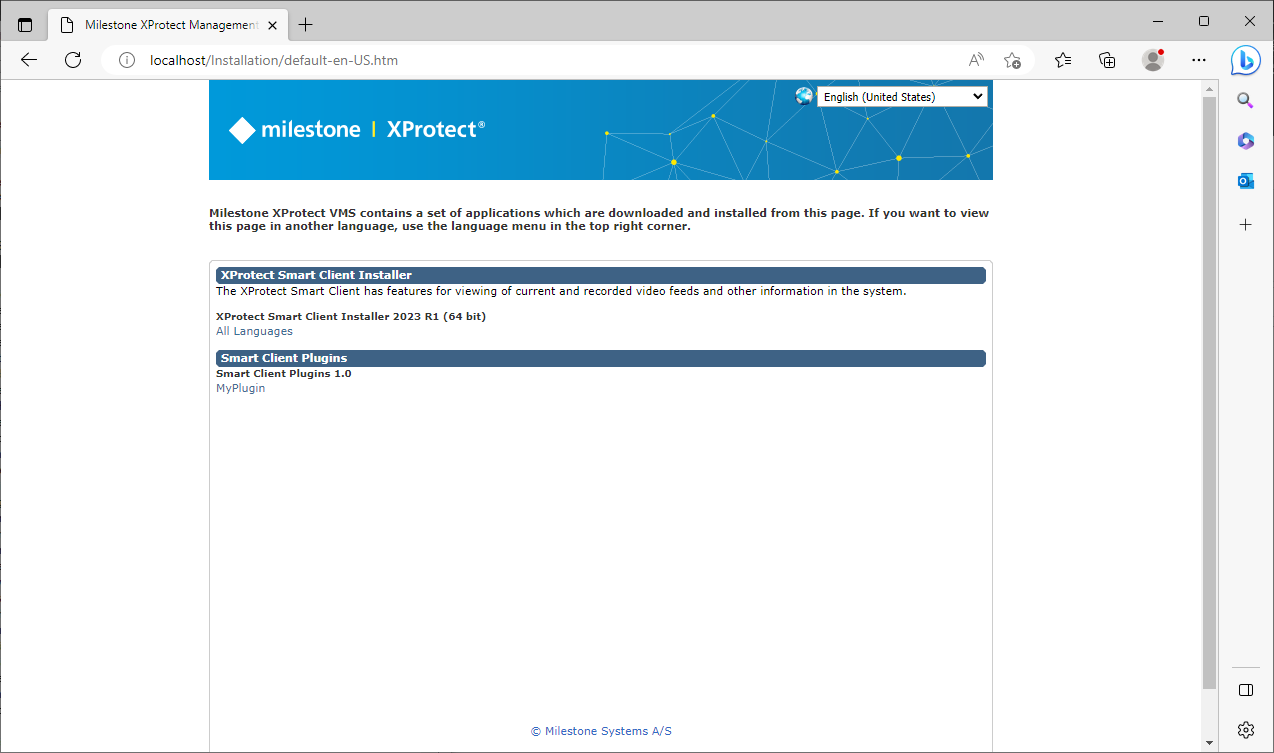Image resolution: width=1274 pixels, height=753 pixels.
Task: Minimize the browser window
Action: [x=1159, y=21]
